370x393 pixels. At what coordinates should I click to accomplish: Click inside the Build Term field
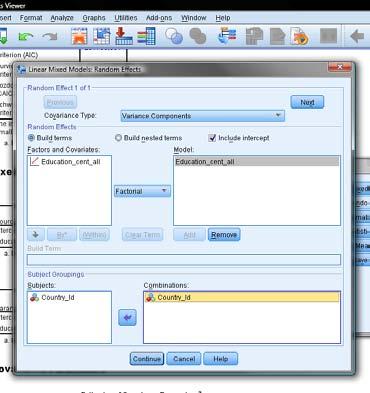pyautogui.click(x=184, y=260)
